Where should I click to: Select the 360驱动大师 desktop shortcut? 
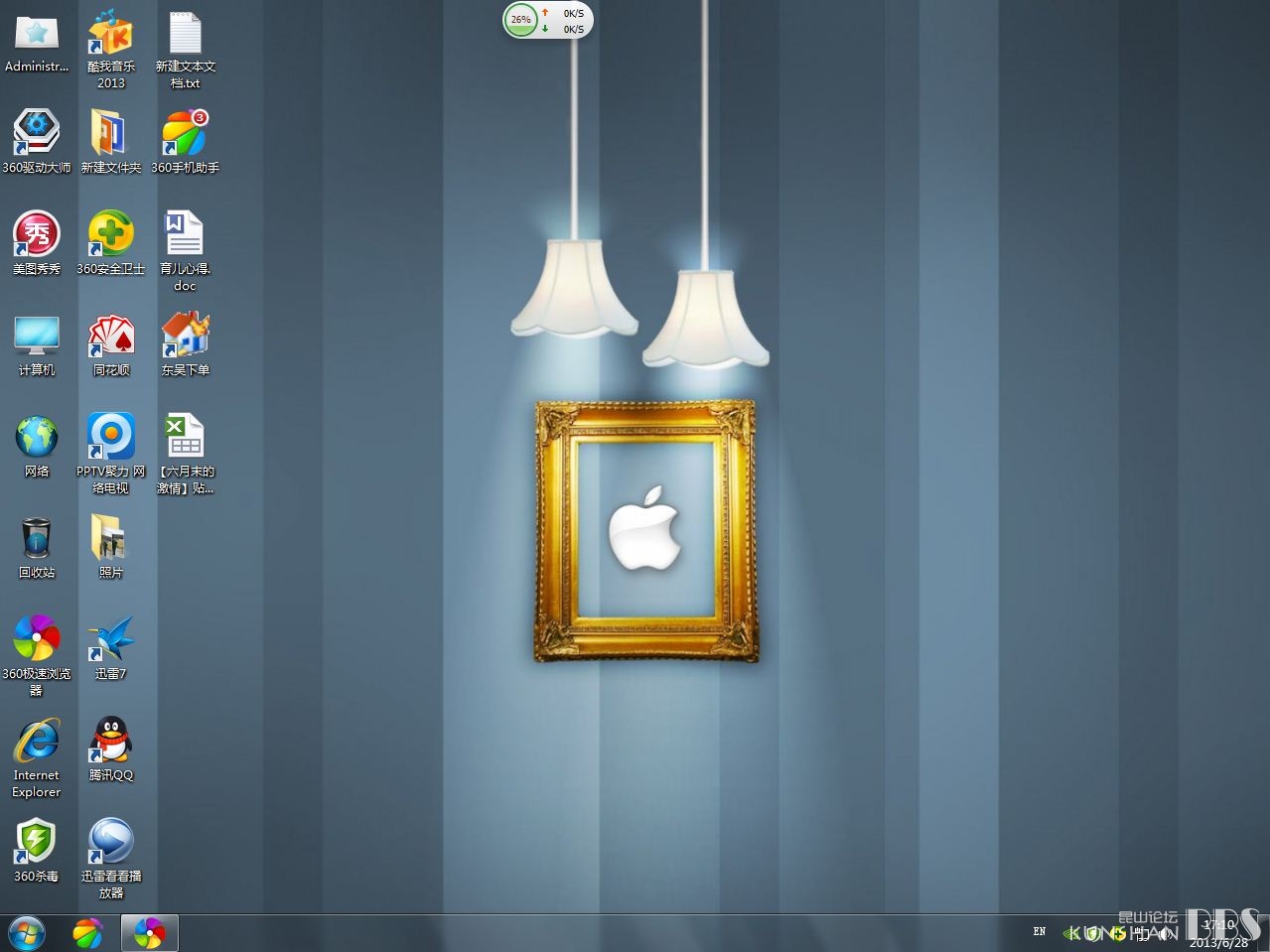[x=37, y=142]
